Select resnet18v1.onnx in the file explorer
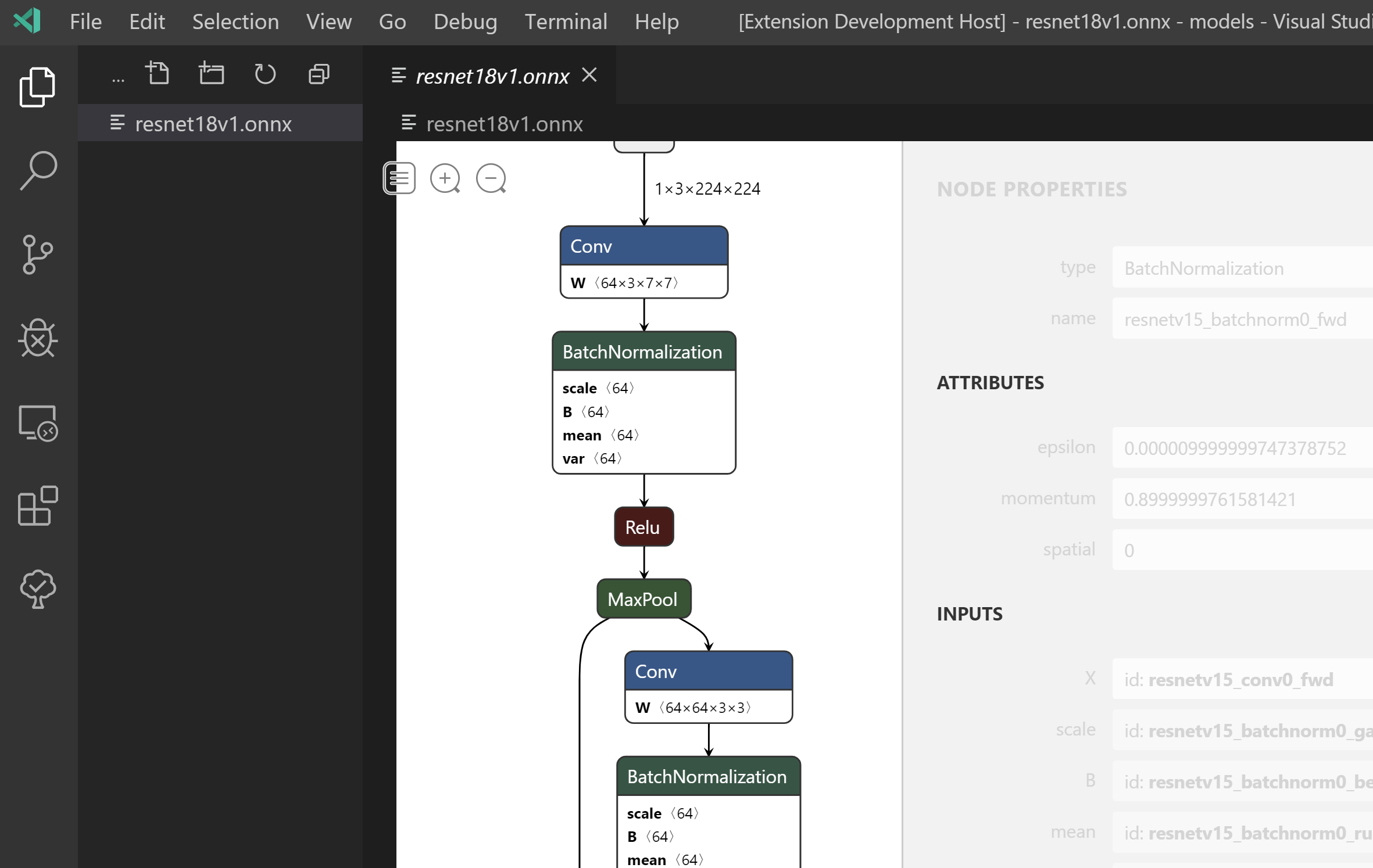This screenshot has width=1373, height=868. (x=213, y=124)
